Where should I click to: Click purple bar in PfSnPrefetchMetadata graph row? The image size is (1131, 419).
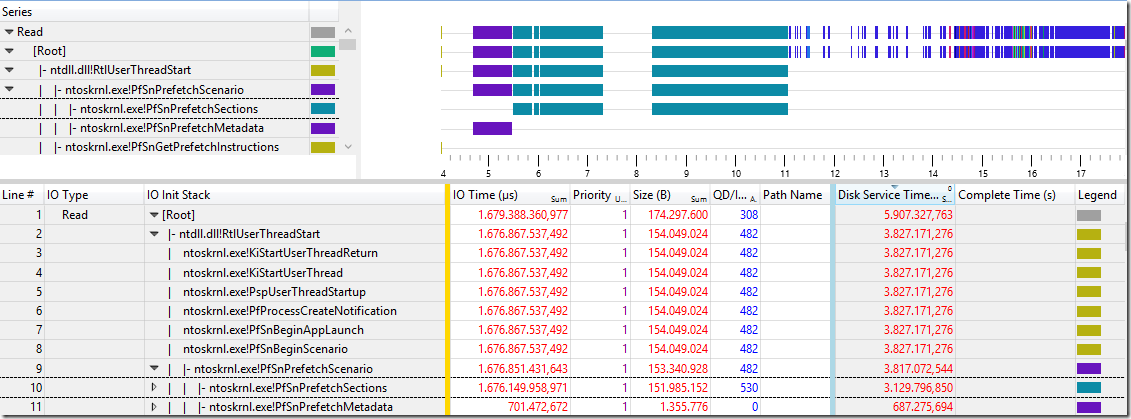click(x=492, y=128)
